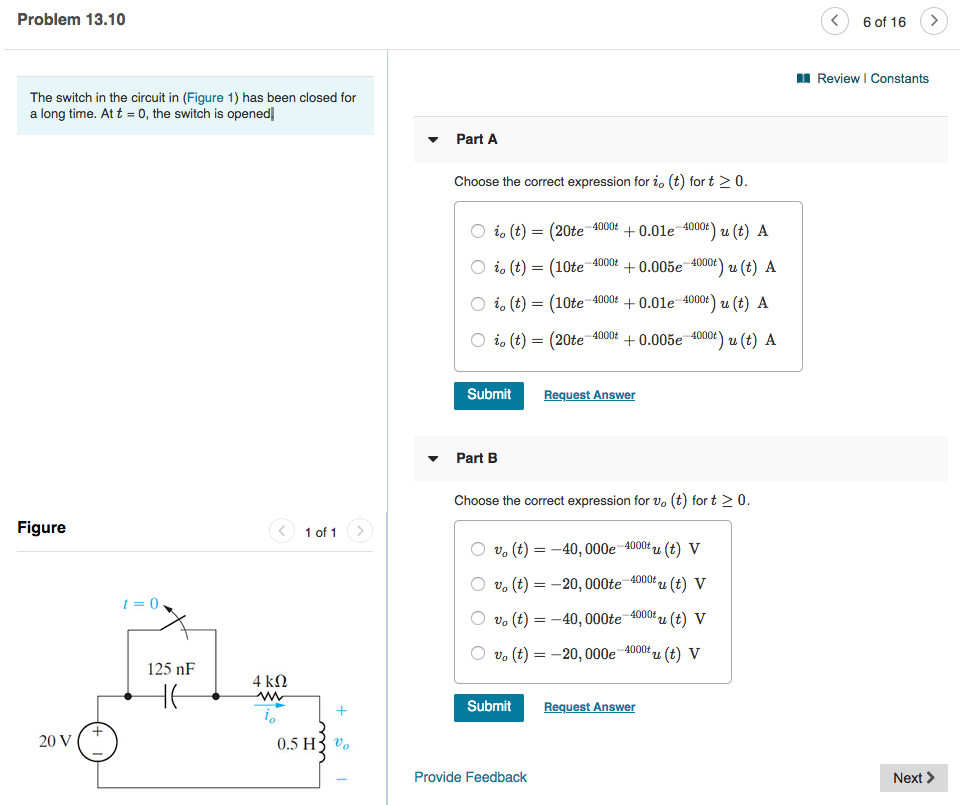This screenshot has width=960, height=805.
Task: Select the first answer option in Part A
Action: click(x=478, y=231)
